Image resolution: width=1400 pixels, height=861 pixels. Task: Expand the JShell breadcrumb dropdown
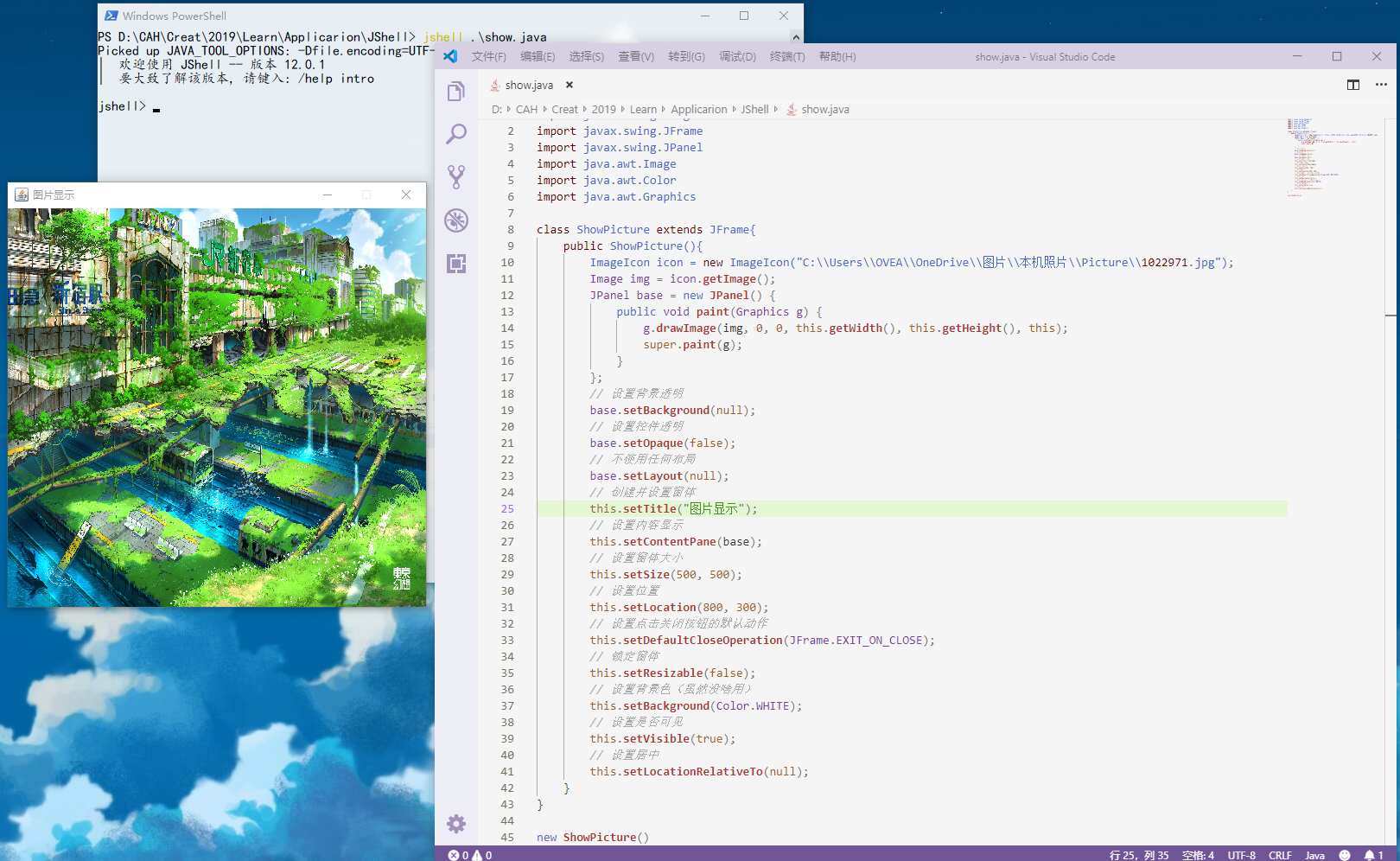[x=754, y=109]
